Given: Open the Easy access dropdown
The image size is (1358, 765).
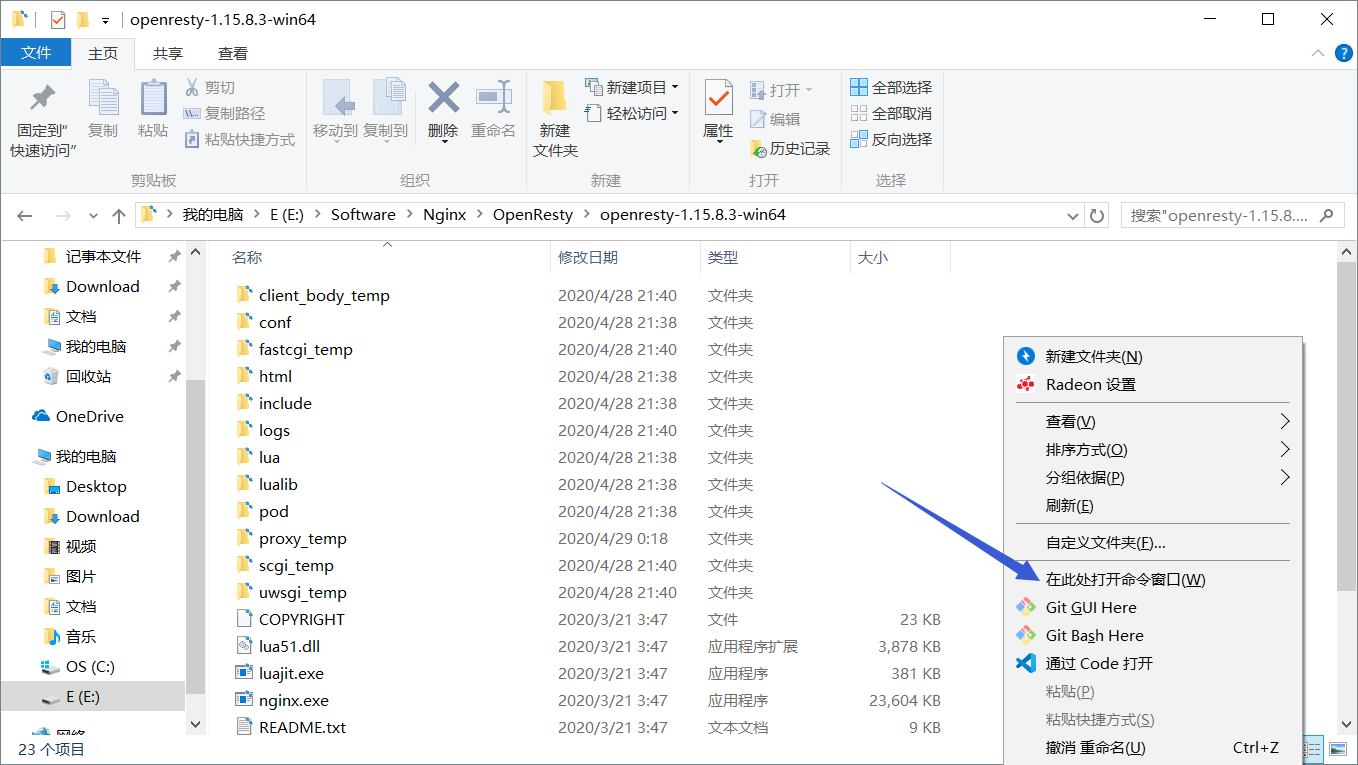Looking at the screenshot, I should (x=632, y=113).
